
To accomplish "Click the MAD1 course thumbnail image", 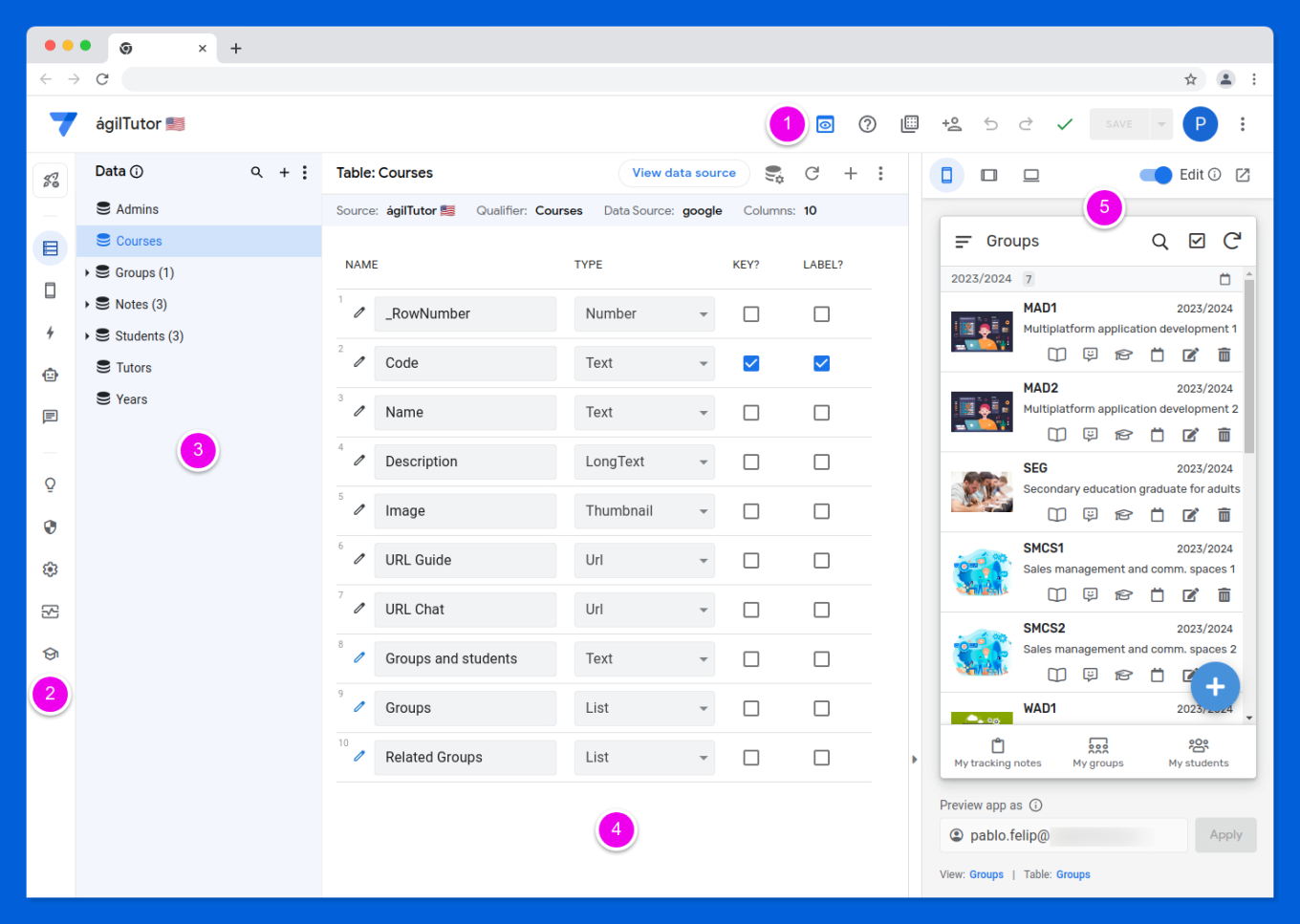I will [x=981, y=330].
